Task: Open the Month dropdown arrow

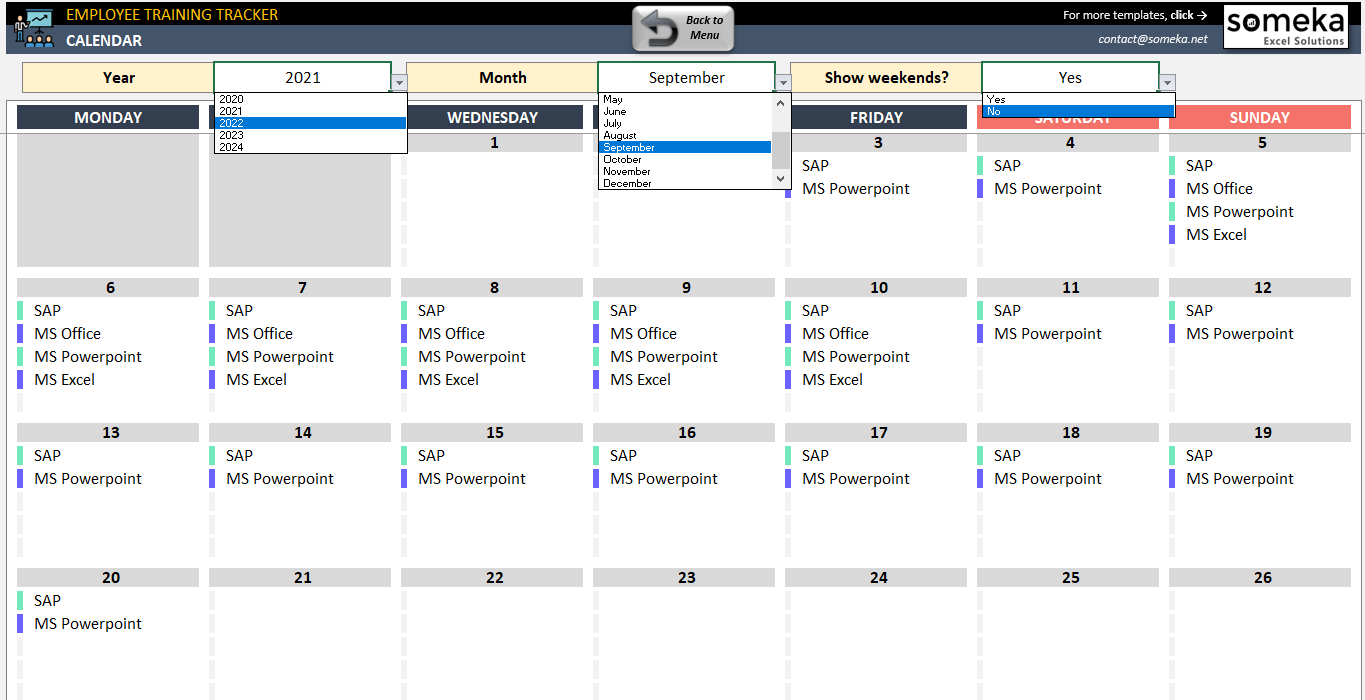Action: (x=783, y=83)
